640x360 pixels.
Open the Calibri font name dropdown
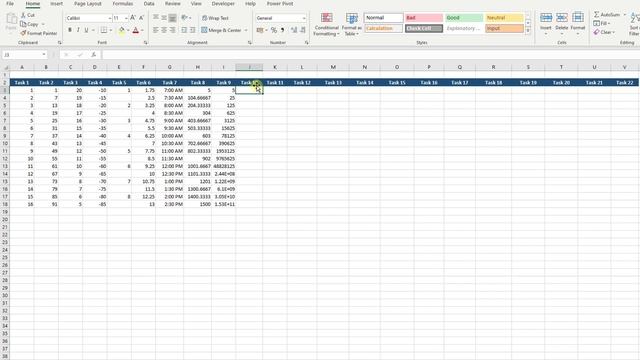pos(109,18)
